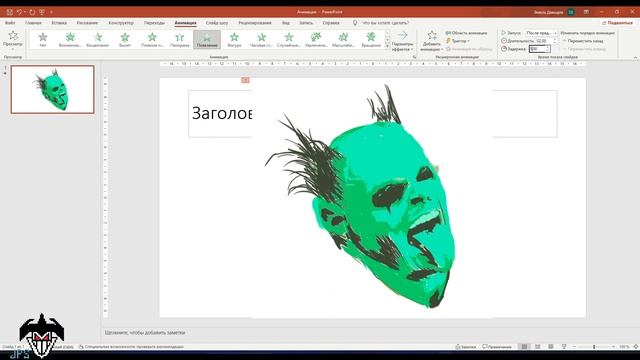Click the zoom slider in the status bar
Viewport: 640px width, 360px height.
594,347
